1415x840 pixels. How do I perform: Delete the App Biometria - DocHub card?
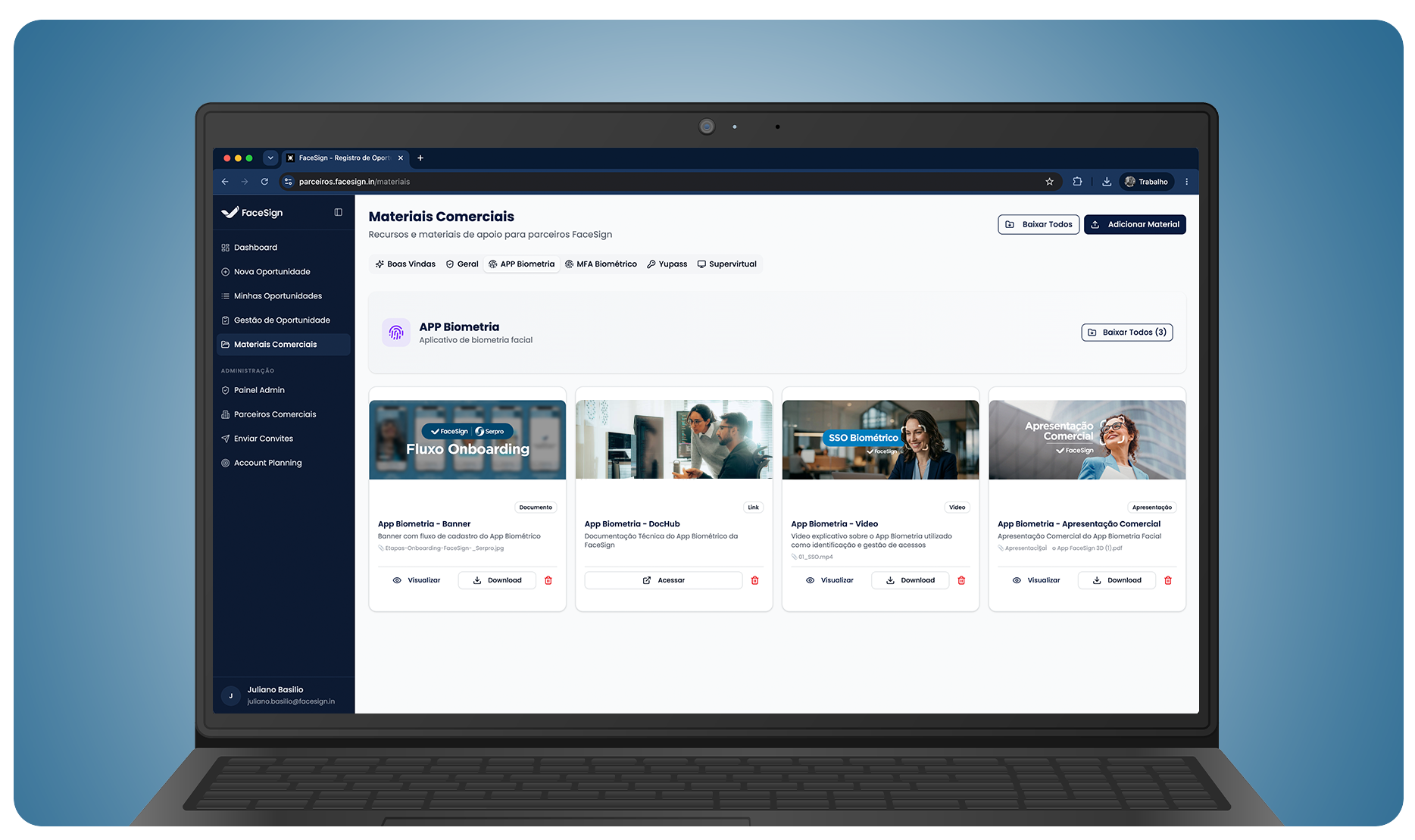click(x=755, y=580)
